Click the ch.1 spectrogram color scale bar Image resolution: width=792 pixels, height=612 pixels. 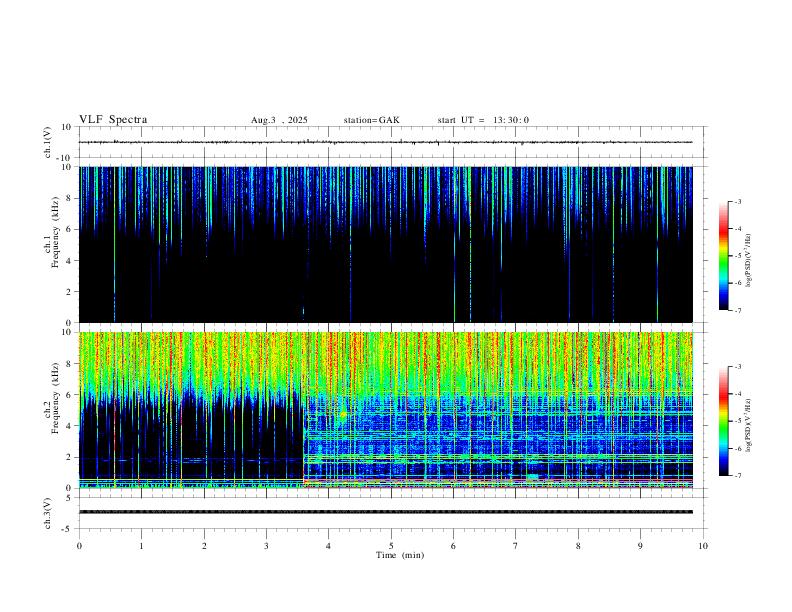[723, 256]
